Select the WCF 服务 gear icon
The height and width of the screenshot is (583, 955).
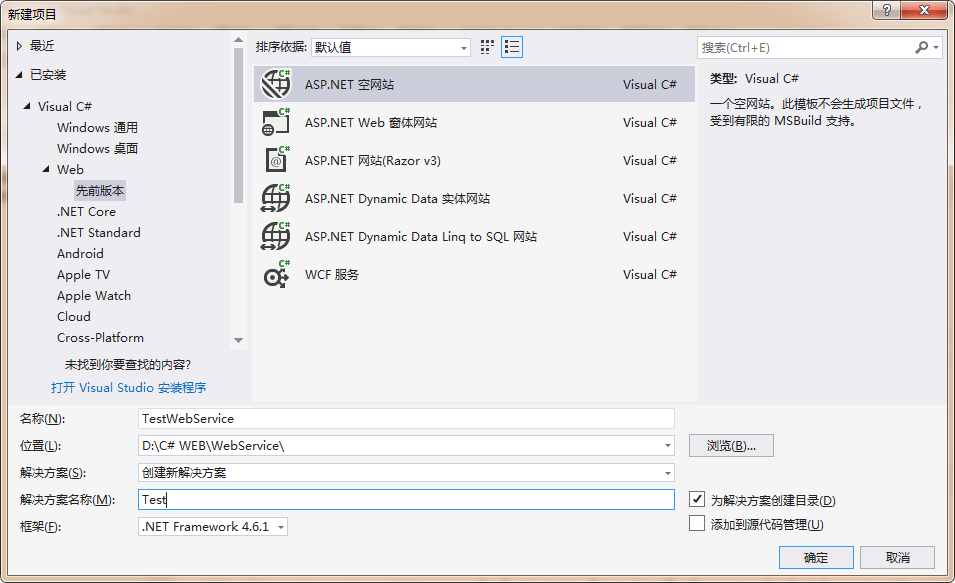click(x=277, y=274)
